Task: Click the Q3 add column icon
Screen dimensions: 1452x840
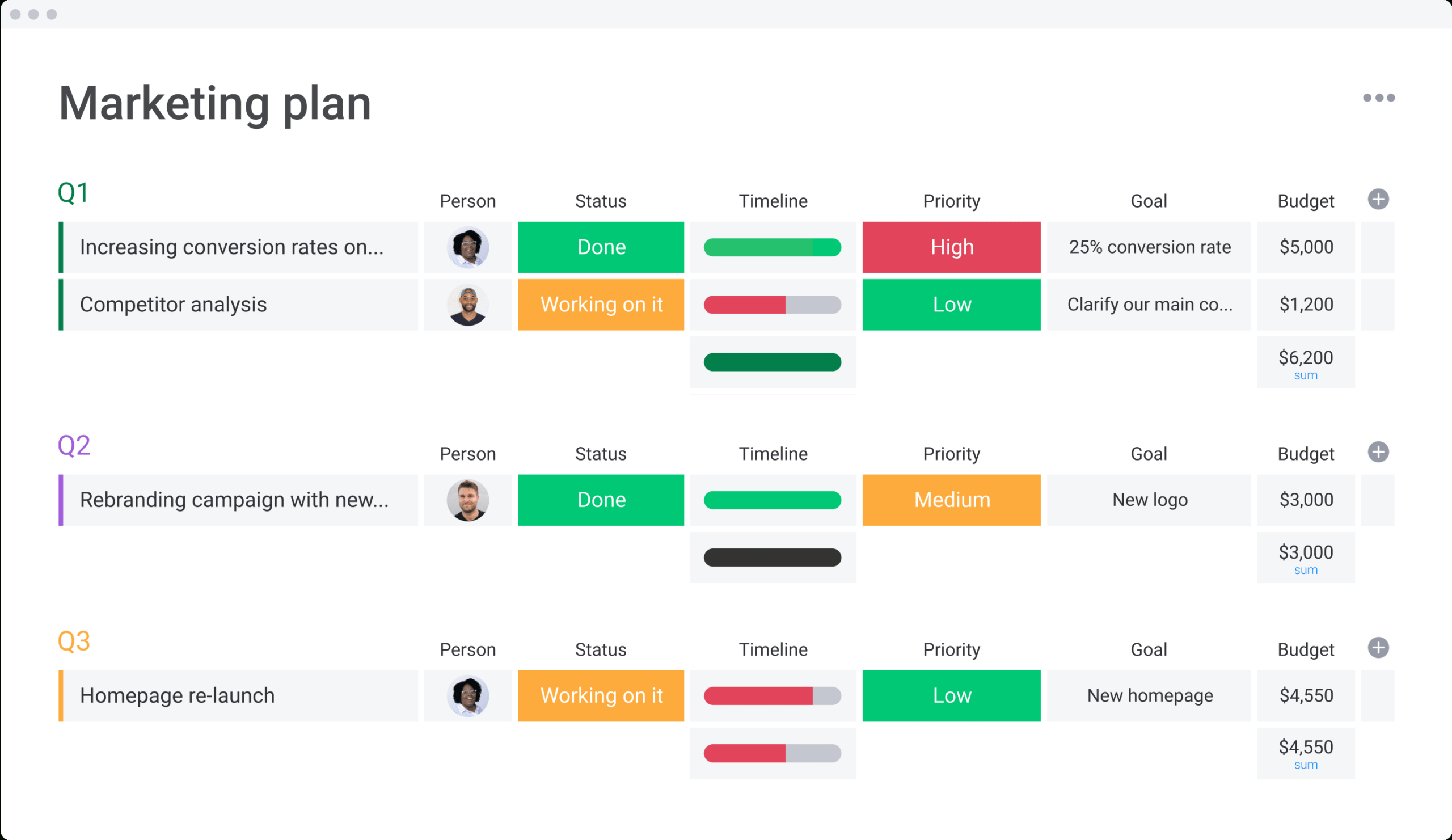Action: (x=1379, y=647)
